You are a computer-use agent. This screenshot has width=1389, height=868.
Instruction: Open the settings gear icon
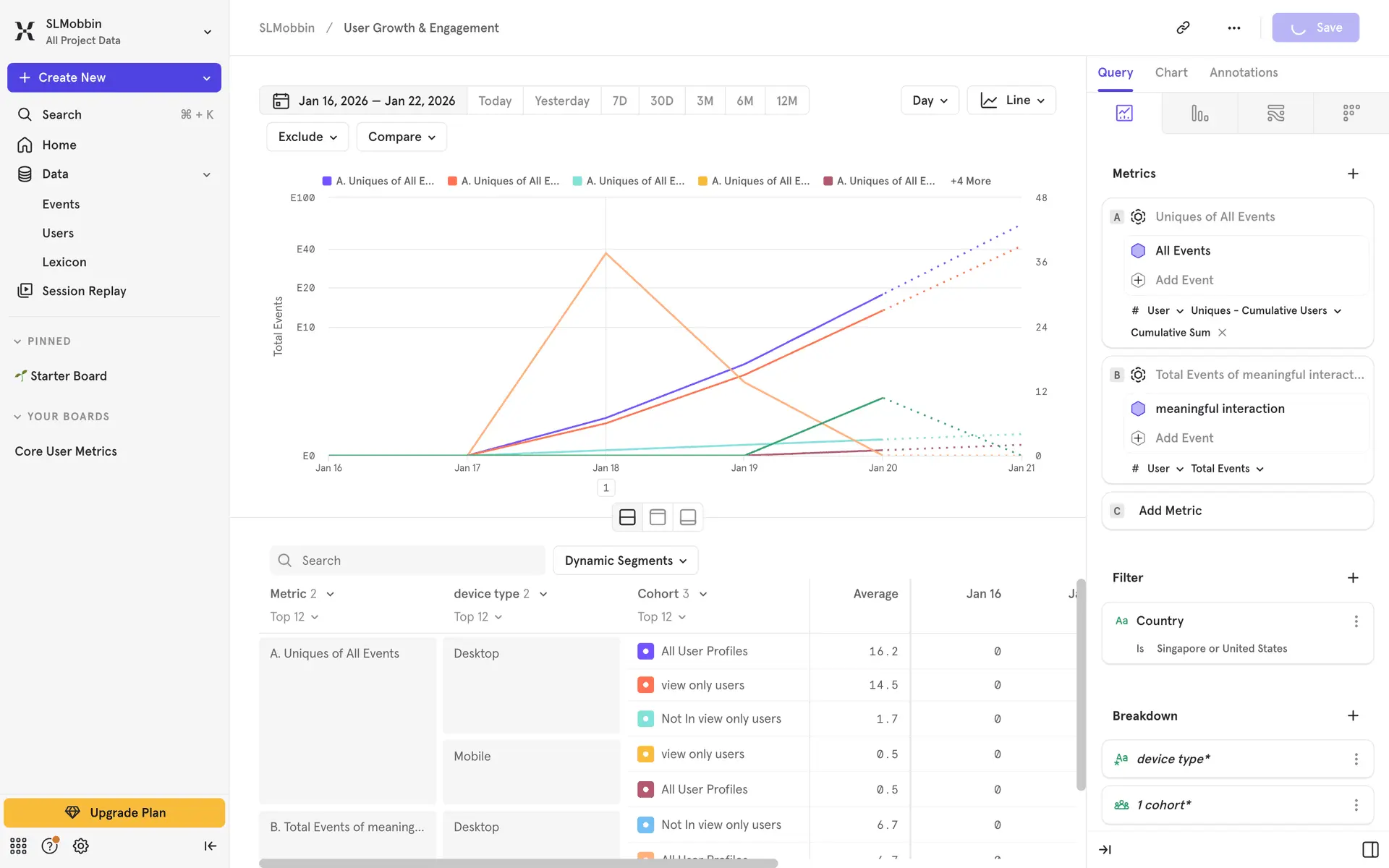coord(81,846)
